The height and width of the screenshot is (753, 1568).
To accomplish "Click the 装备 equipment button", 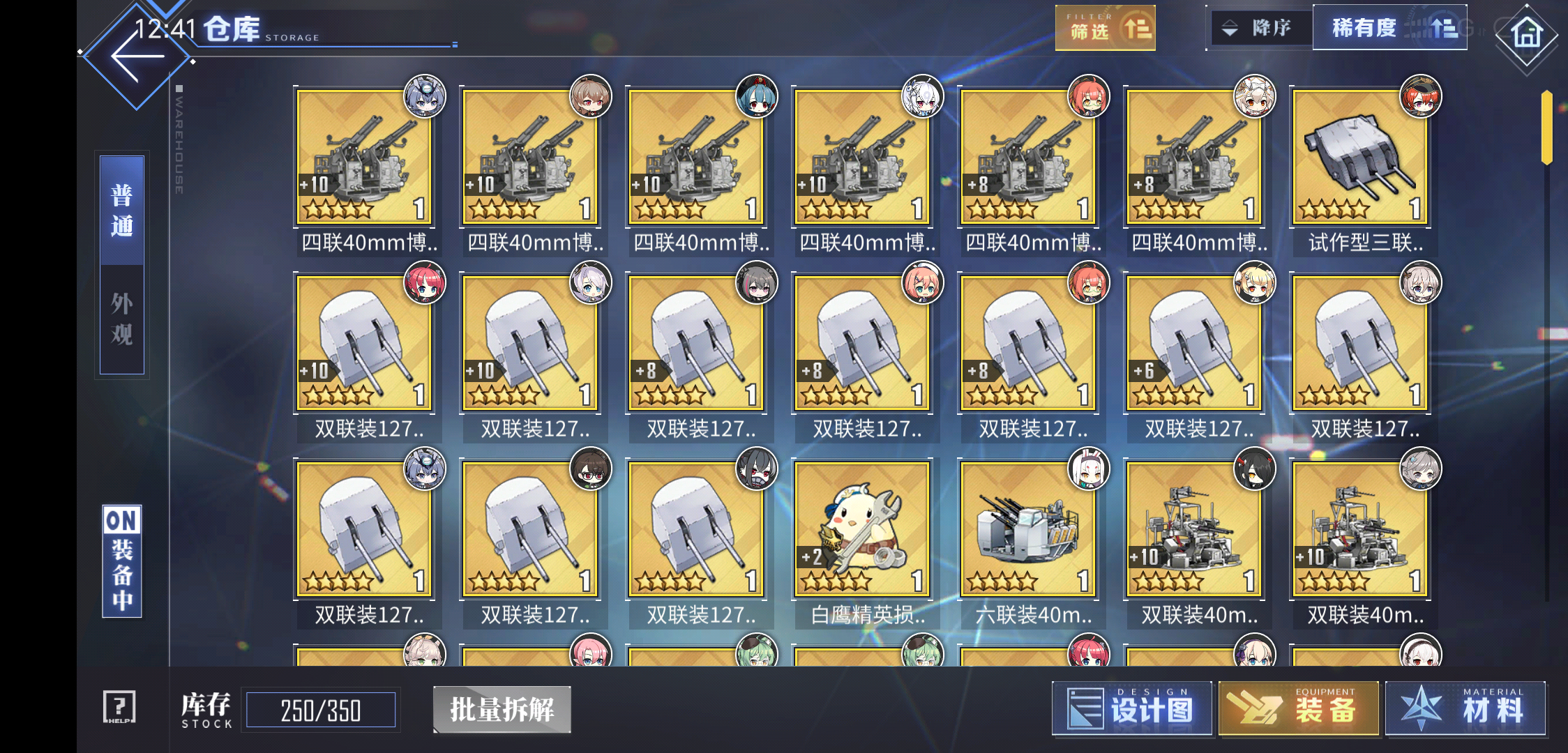I will pyautogui.click(x=1299, y=709).
